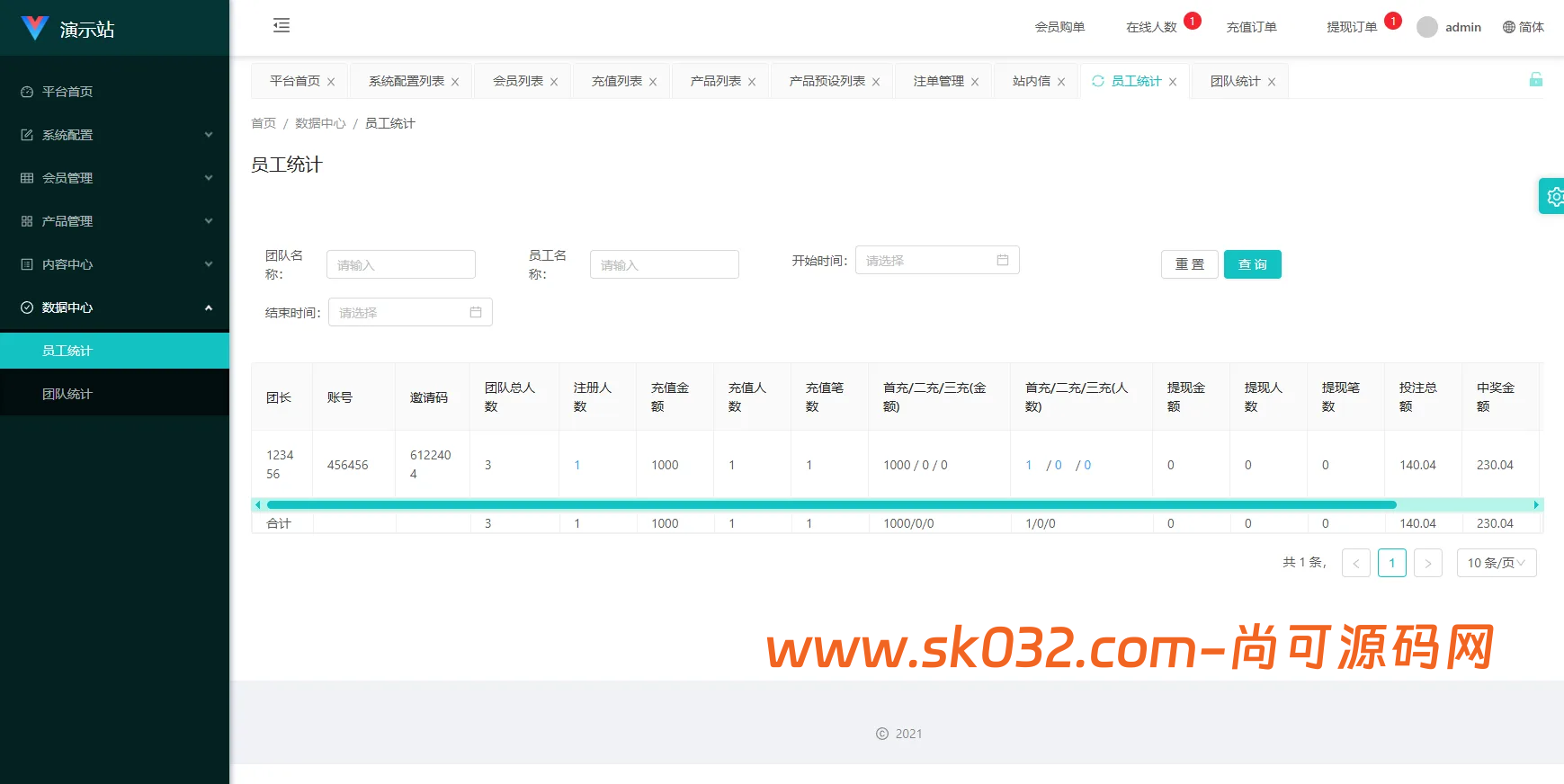The width and height of the screenshot is (1564, 784).
Task: Close the 产品列表 tab
Action: pos(752,82)
